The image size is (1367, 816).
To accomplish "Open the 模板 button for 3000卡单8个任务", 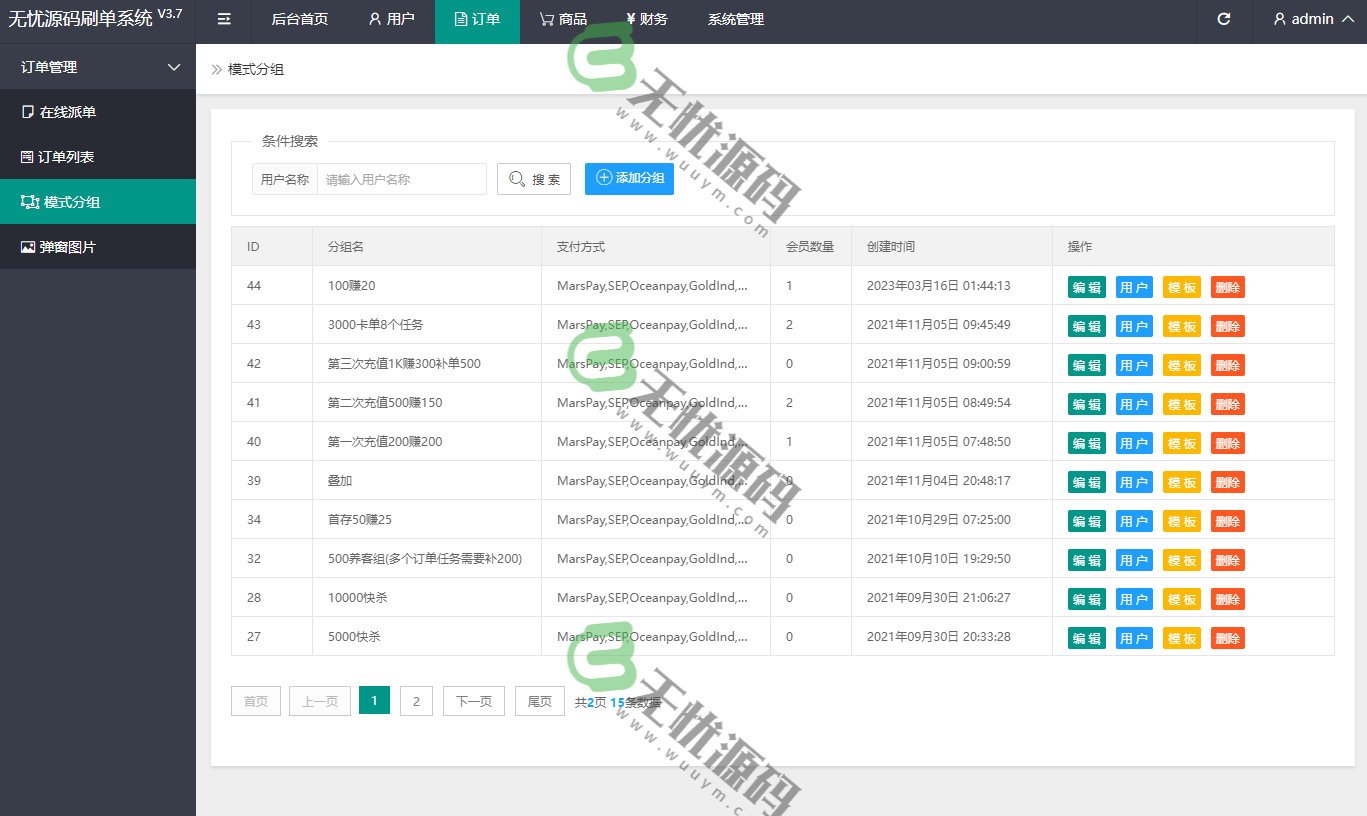I will pyautogui.click(x=1181, y=325).
